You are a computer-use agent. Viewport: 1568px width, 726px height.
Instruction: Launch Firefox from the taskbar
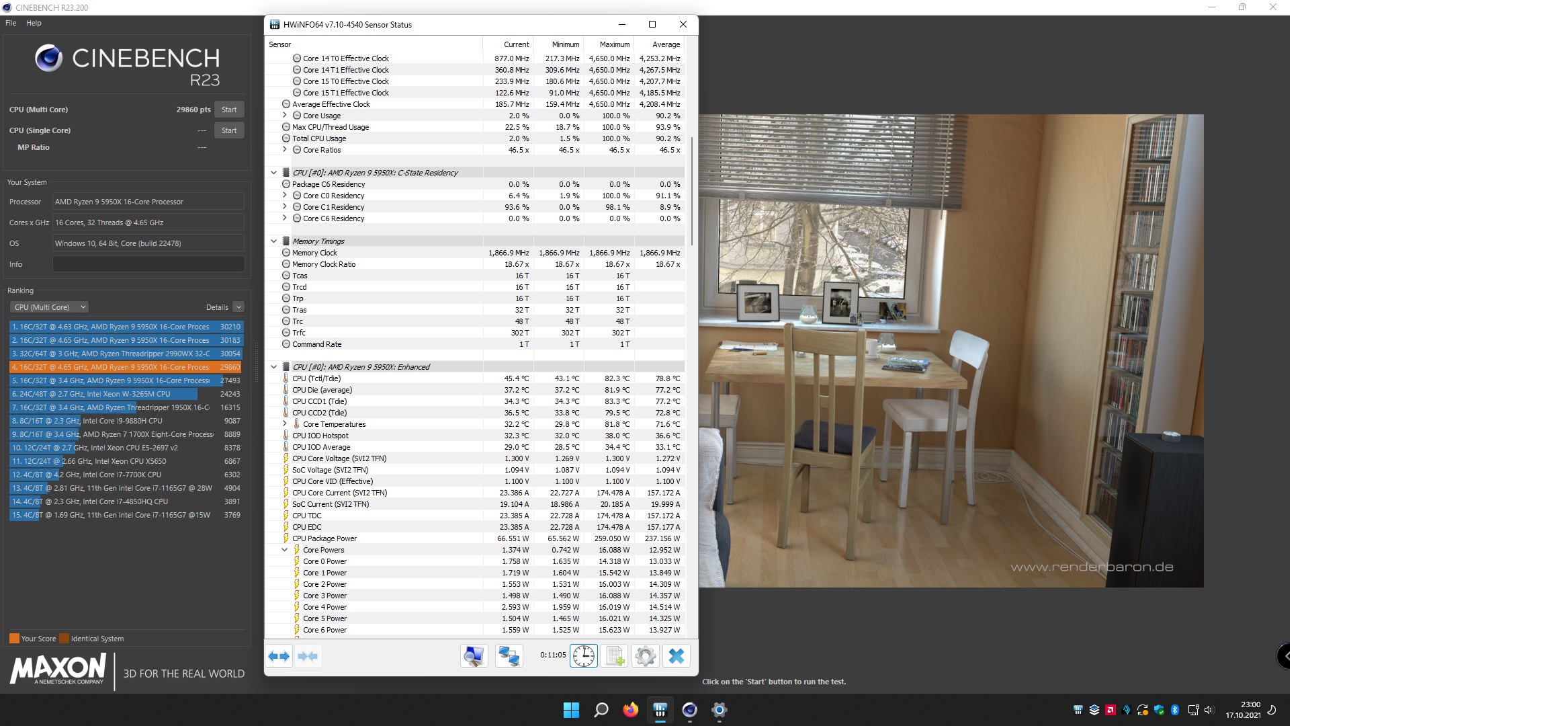pos(630,710)
